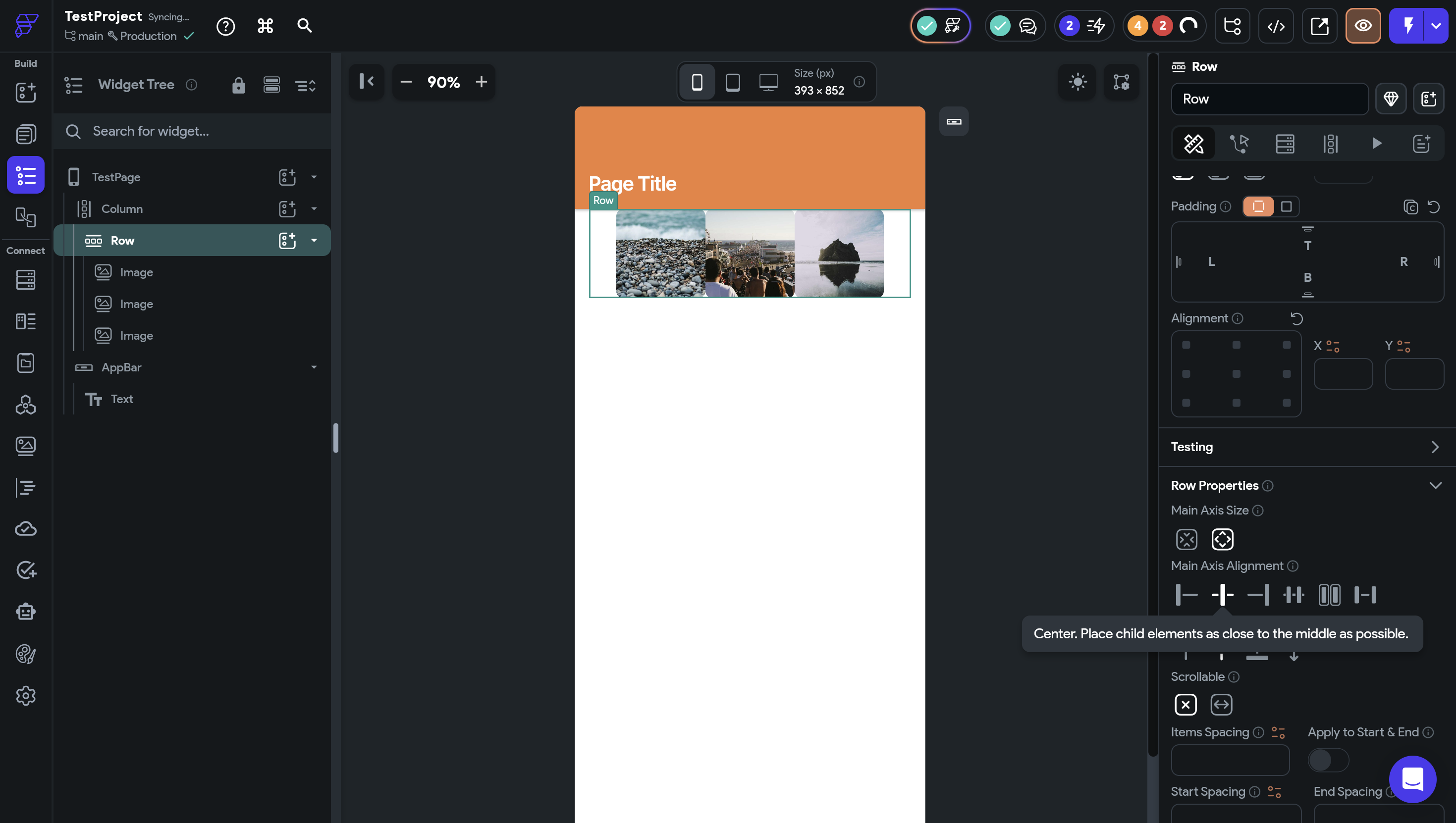Image resolution: width=1456 pixels, height=823 pixels.
Task: Collapse the Row Properties section
Action: point(1435,486)
